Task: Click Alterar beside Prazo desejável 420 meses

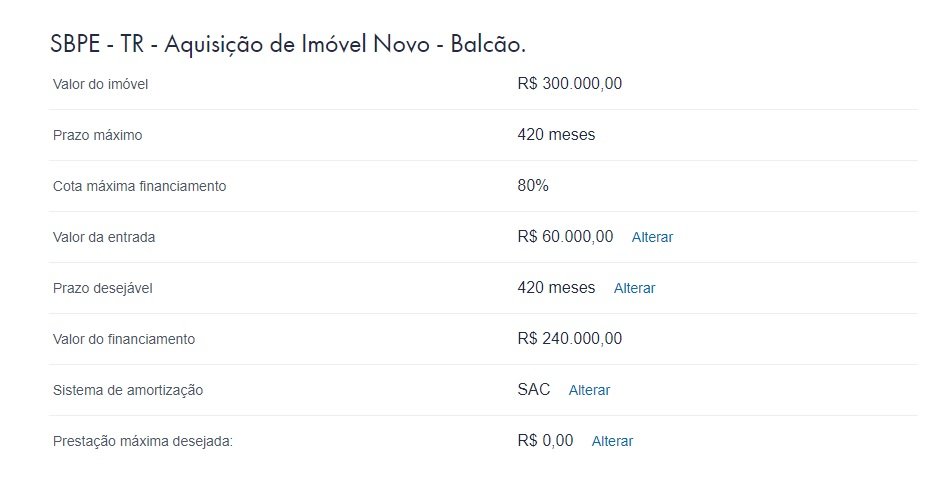Action: (634, 288)
